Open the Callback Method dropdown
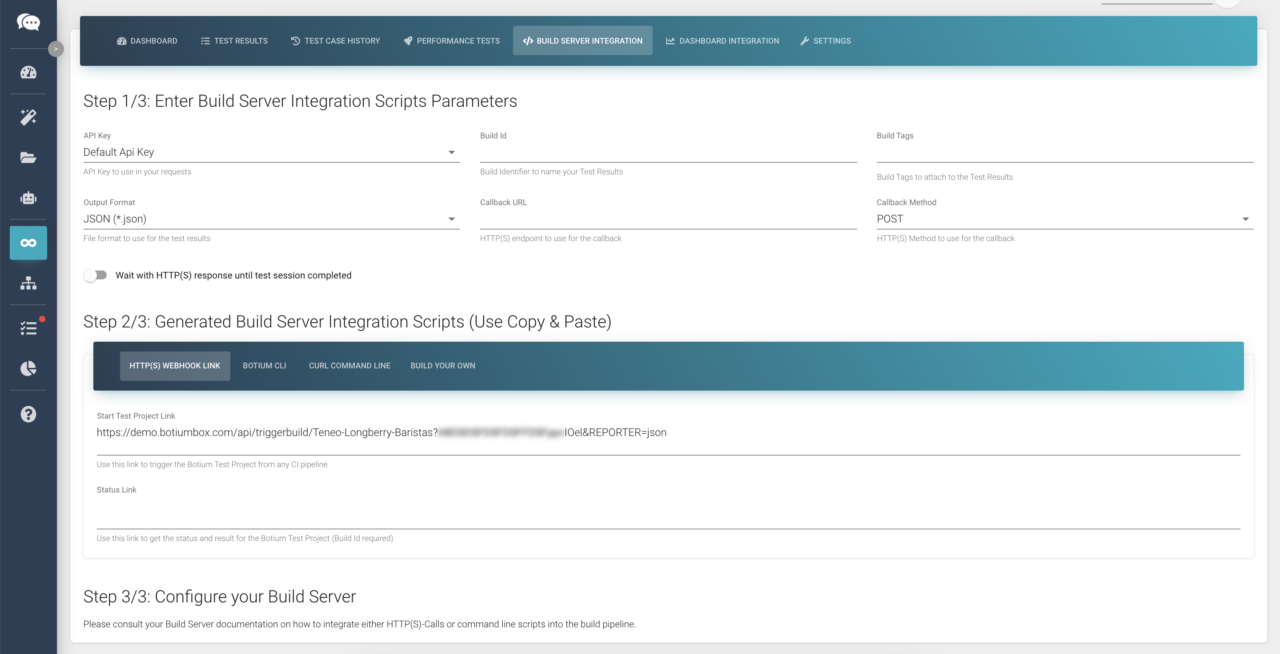The width and height of the screenshot is (1280, 654). [x=1245, y=218]
